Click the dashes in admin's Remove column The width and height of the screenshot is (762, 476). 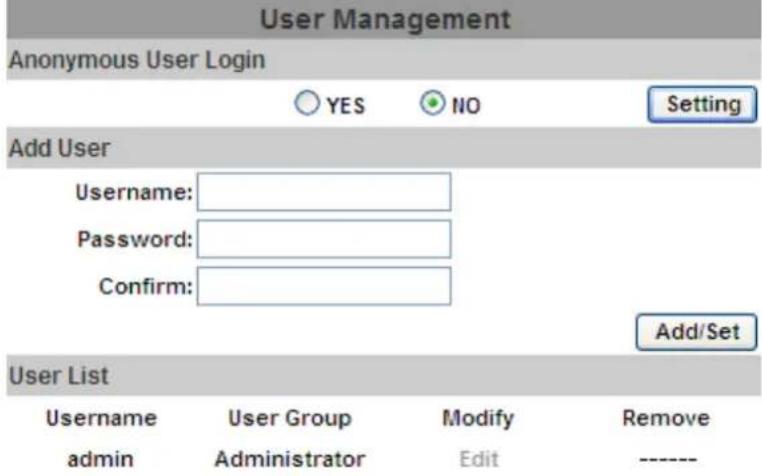668,459
